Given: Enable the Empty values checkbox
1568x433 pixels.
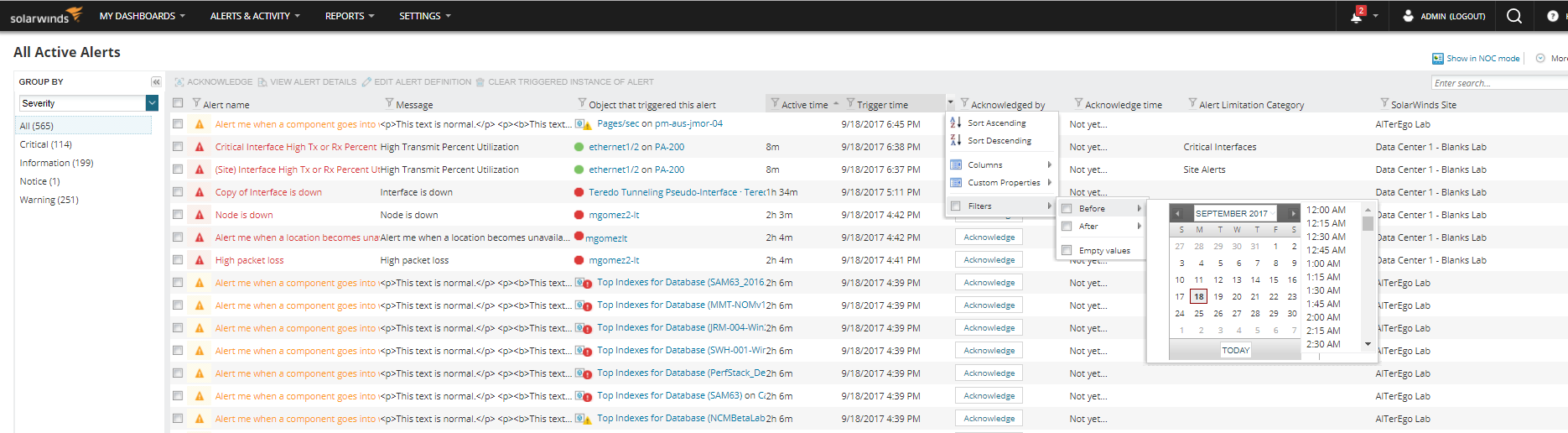Looking at the screenshot, I should tap(1067, 250).
